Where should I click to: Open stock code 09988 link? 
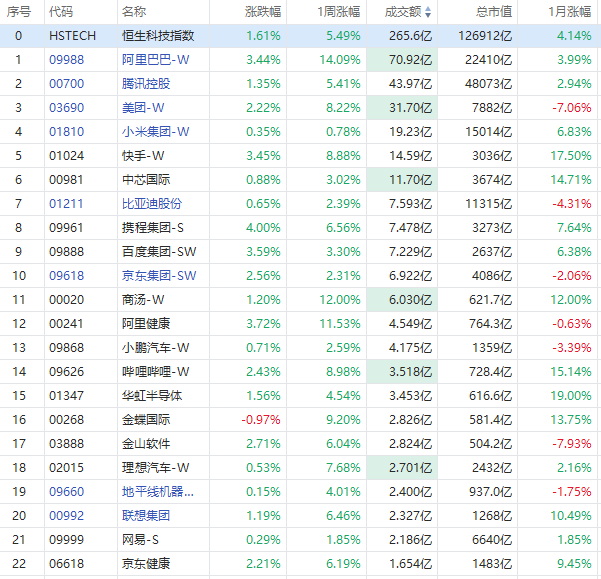coord(67,59)
